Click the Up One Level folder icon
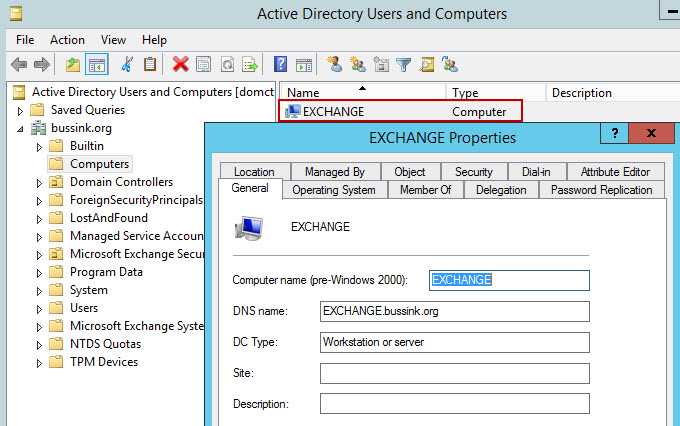680x426 pixels. [x=73, y=65]
